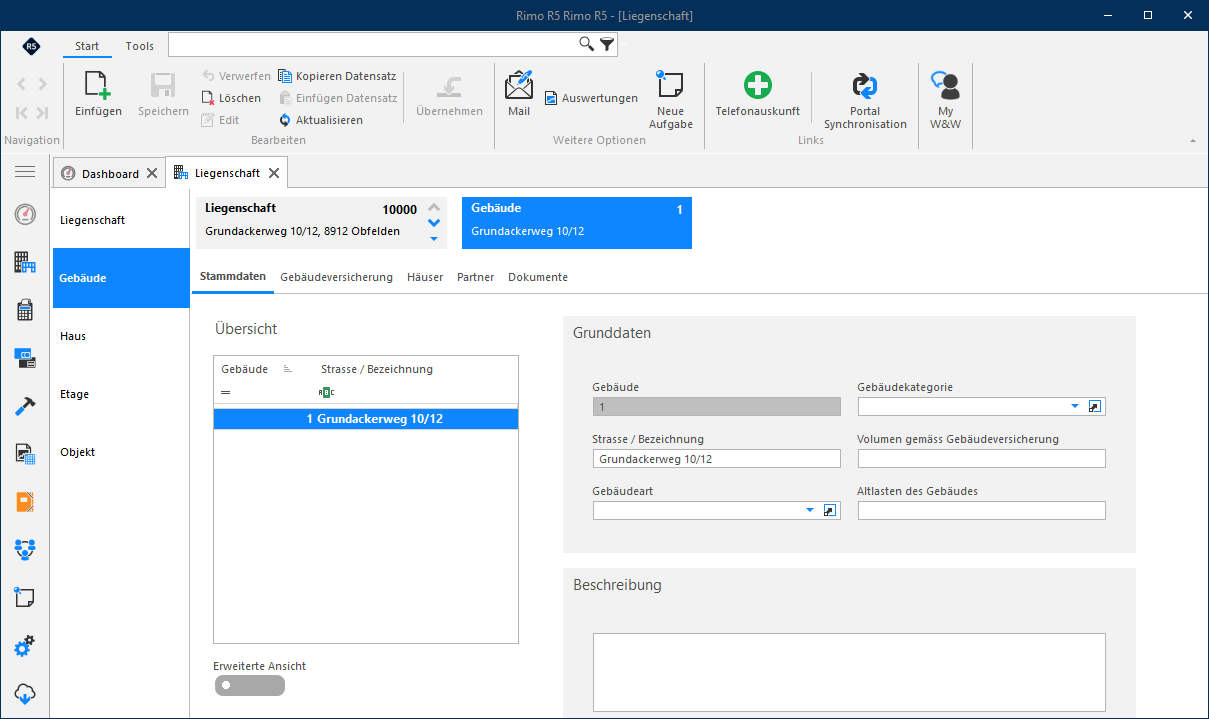Go to previous Liegenschaft with up chevron
The height and width of the screenshot is (719, 1209).
click(434, 208)
